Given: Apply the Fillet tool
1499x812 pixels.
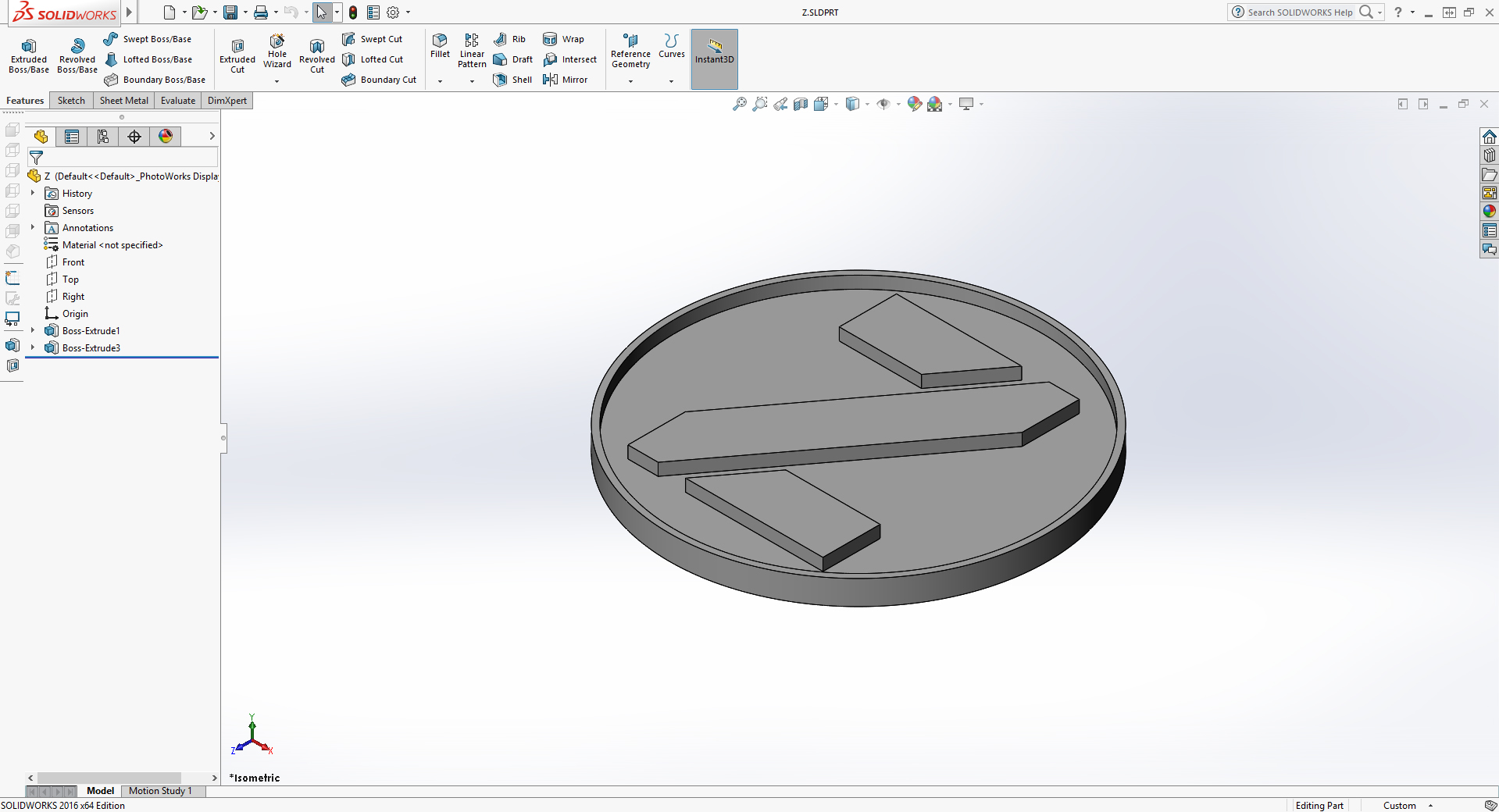Looking at the screenshot, I should (x=440, y=45).
